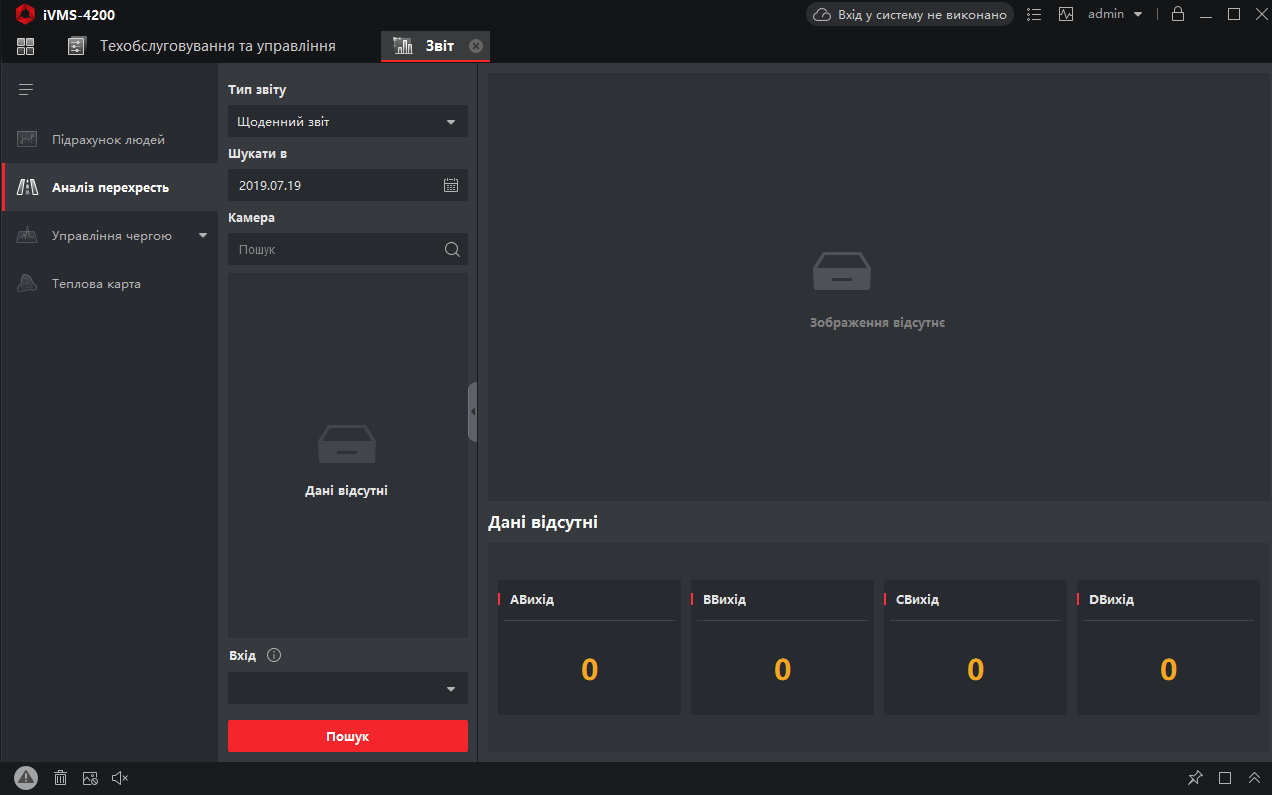Open the main menu grid icon

25,46
